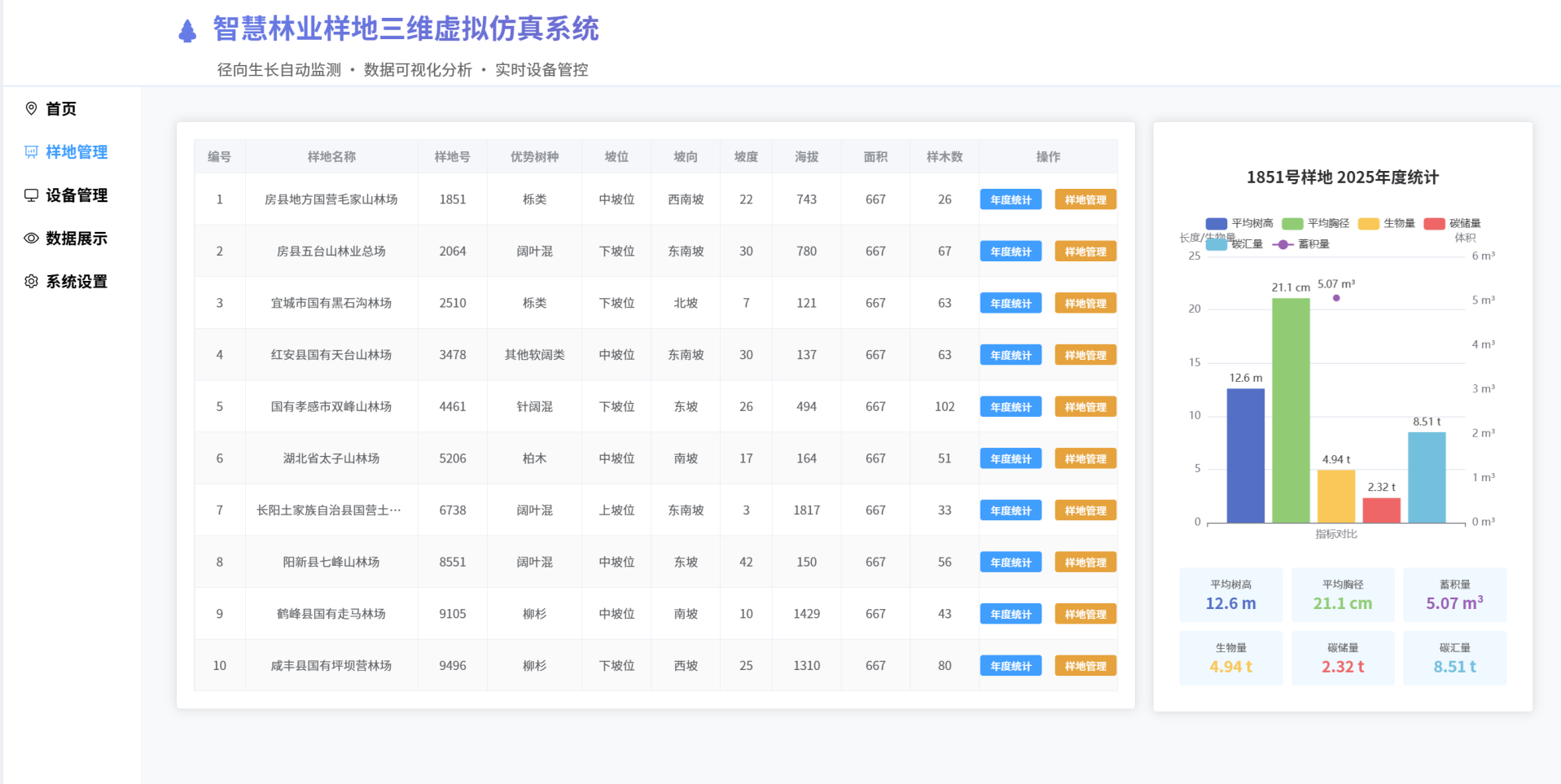This screenshot has height=784, width=1561.
Task: Click the 海拔 column header
Action: pos(806,156)
